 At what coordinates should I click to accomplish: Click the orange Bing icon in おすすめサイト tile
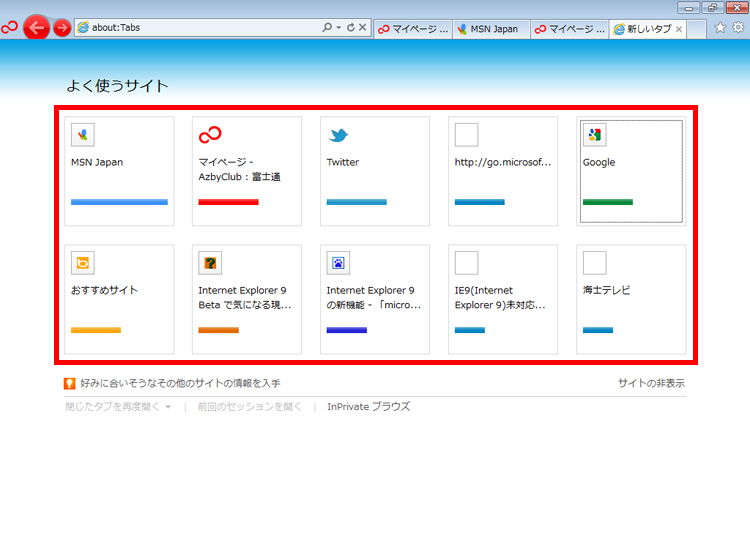83,263
